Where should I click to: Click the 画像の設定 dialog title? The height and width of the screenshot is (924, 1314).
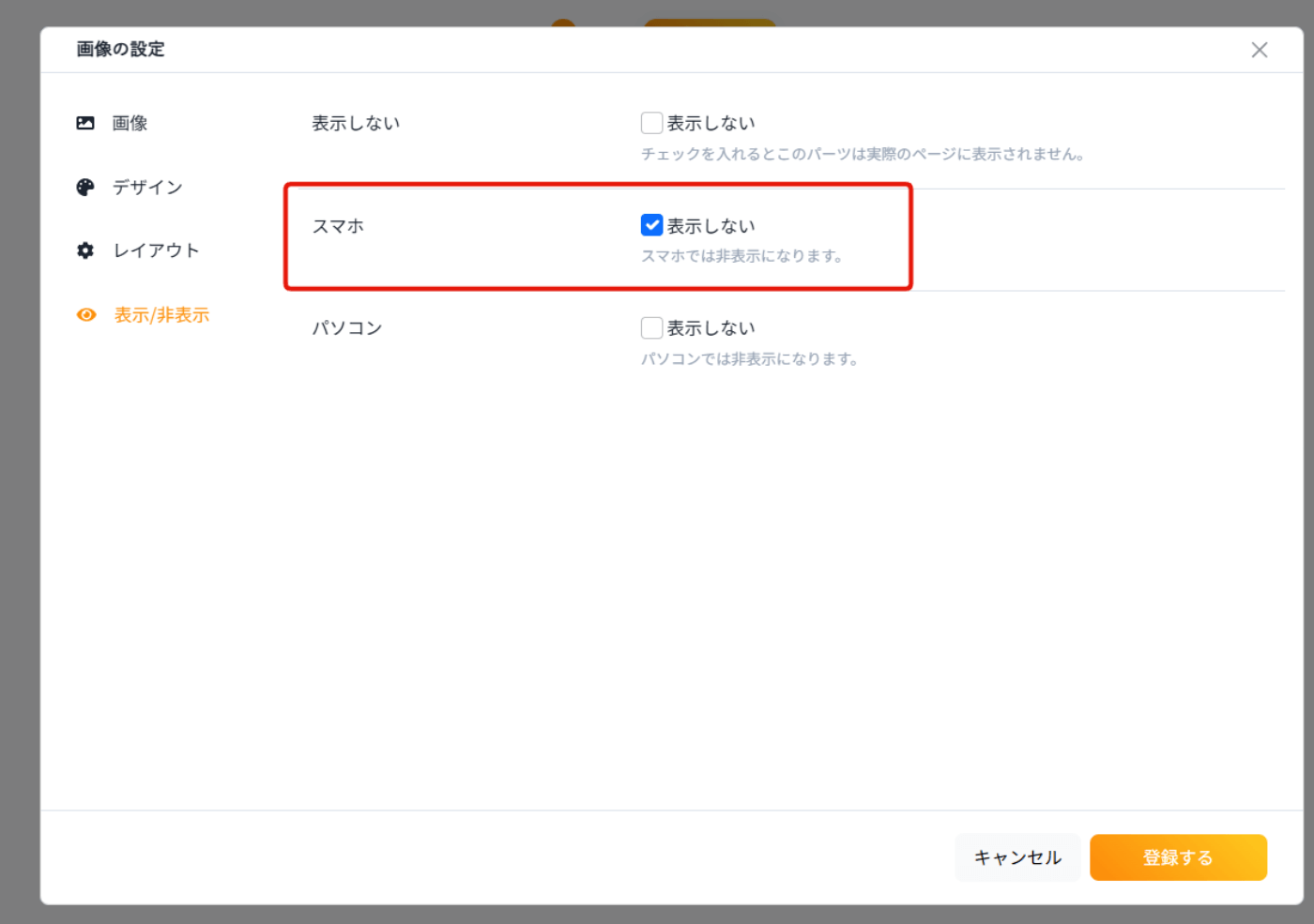click(120, 49)
